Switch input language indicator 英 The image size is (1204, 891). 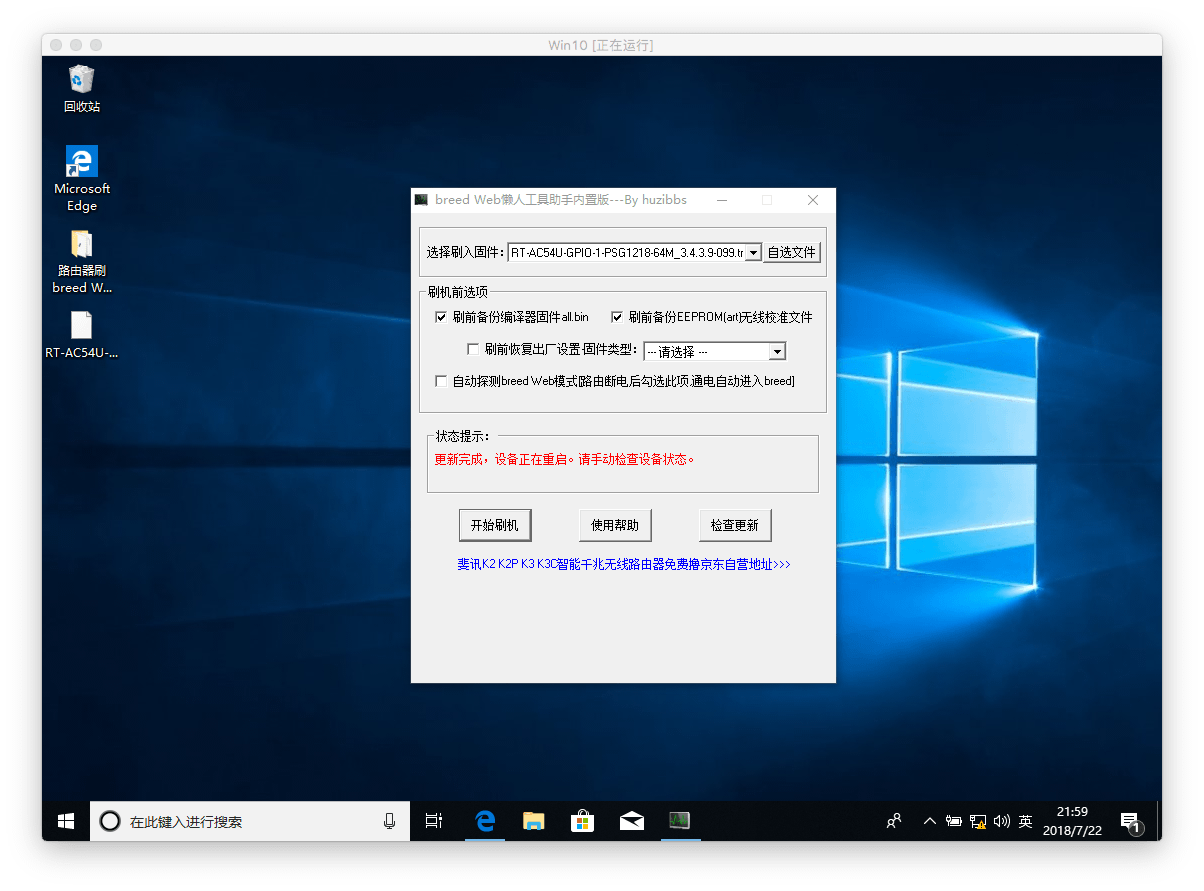(1025, 821)
